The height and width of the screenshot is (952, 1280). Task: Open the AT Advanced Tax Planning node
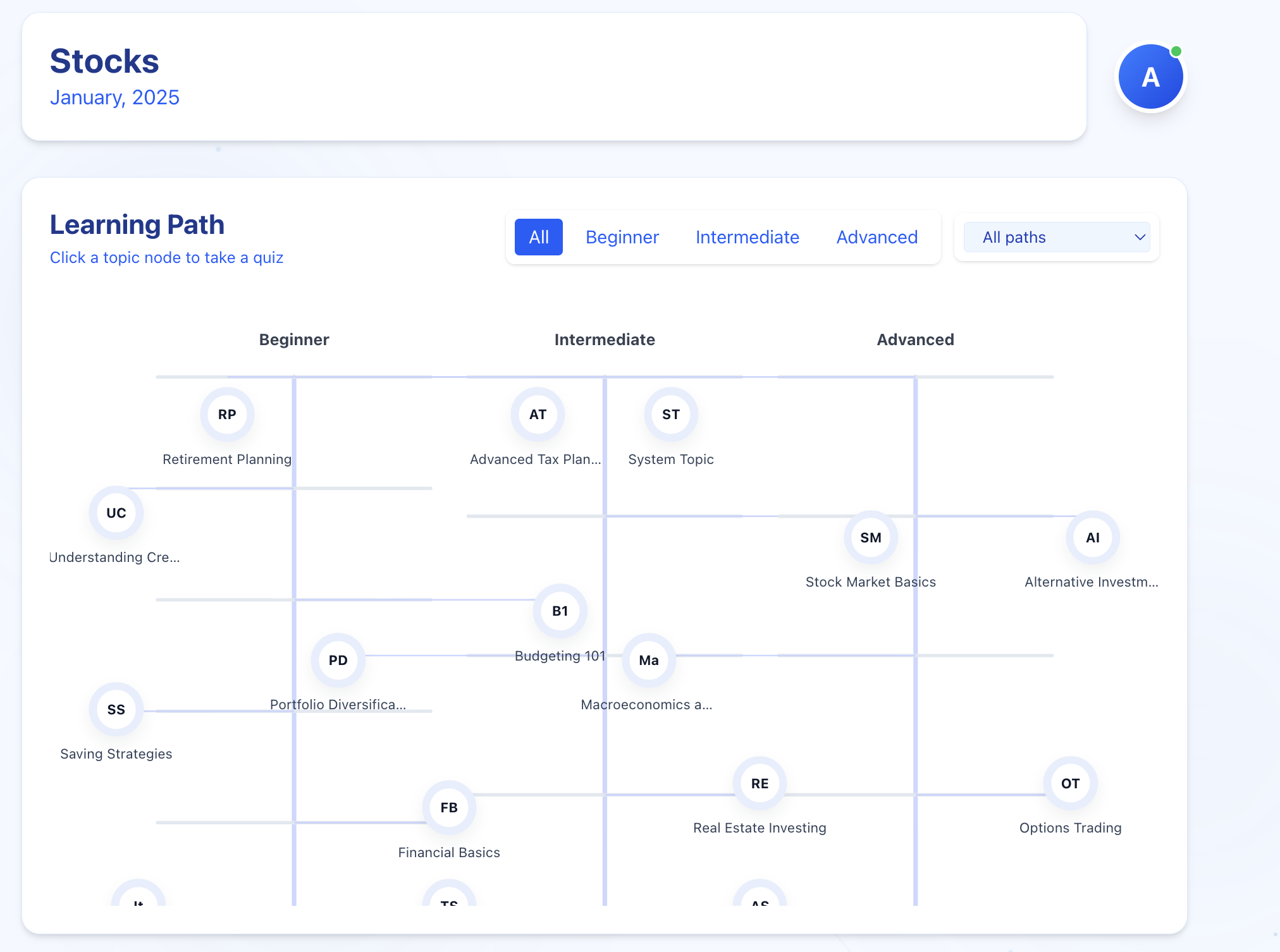(538, 415)
